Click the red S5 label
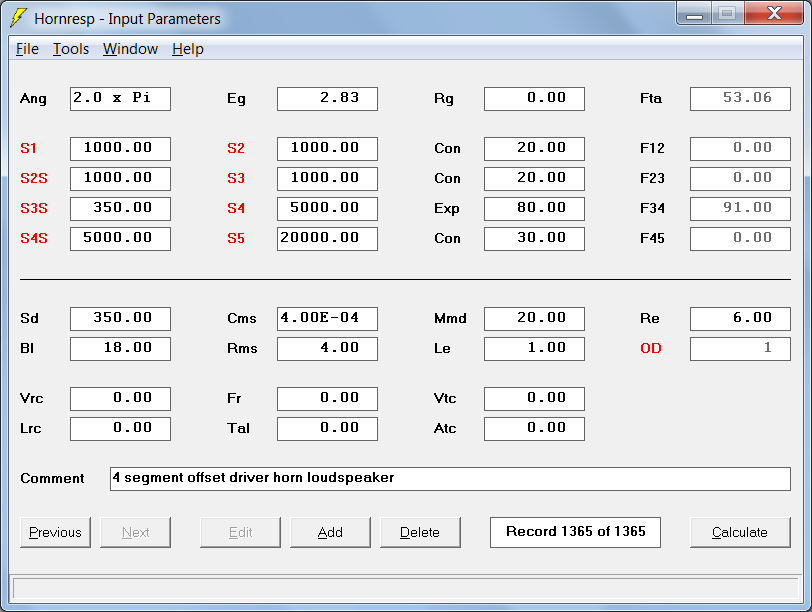Screen dimensions: 812x612 point(236,239)
